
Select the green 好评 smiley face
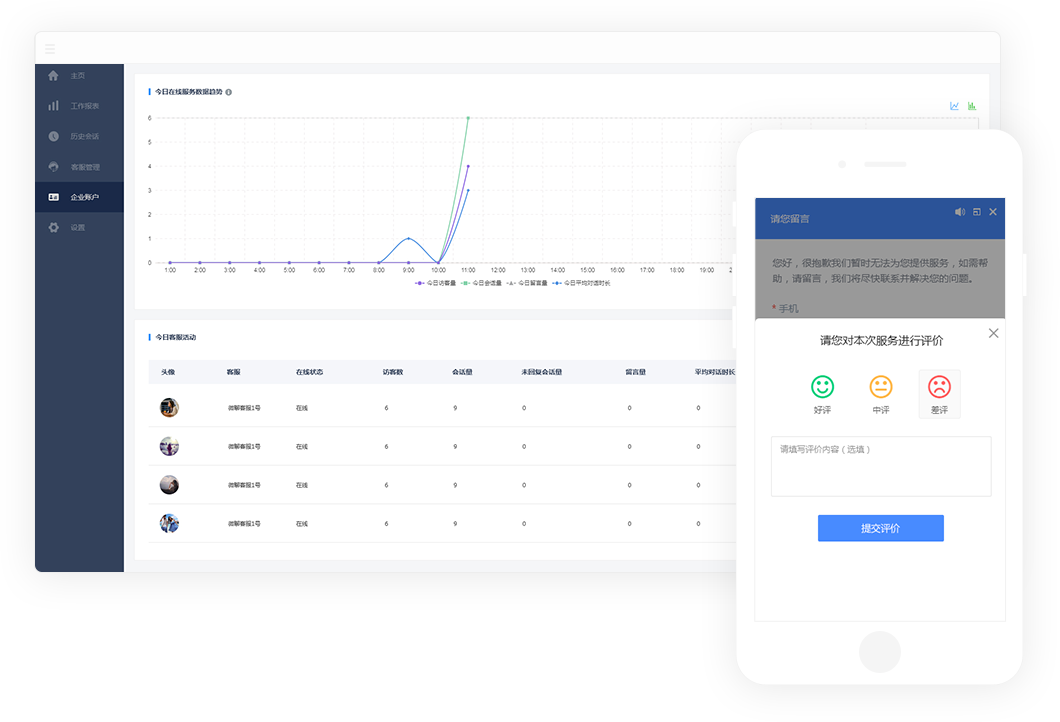(x=822, y=387)
